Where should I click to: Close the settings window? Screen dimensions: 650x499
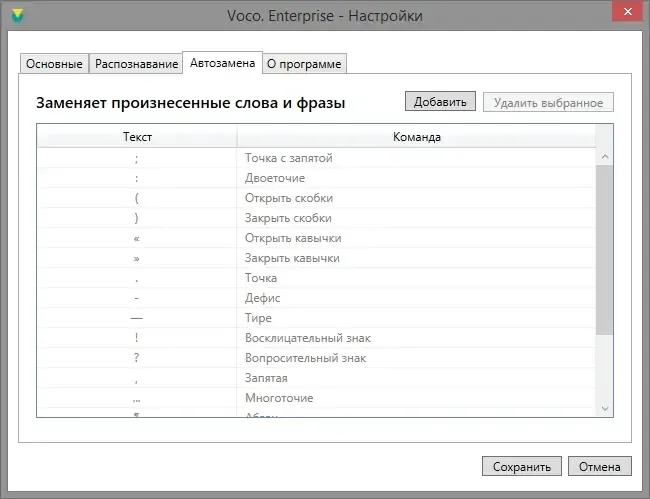point(626,15)
